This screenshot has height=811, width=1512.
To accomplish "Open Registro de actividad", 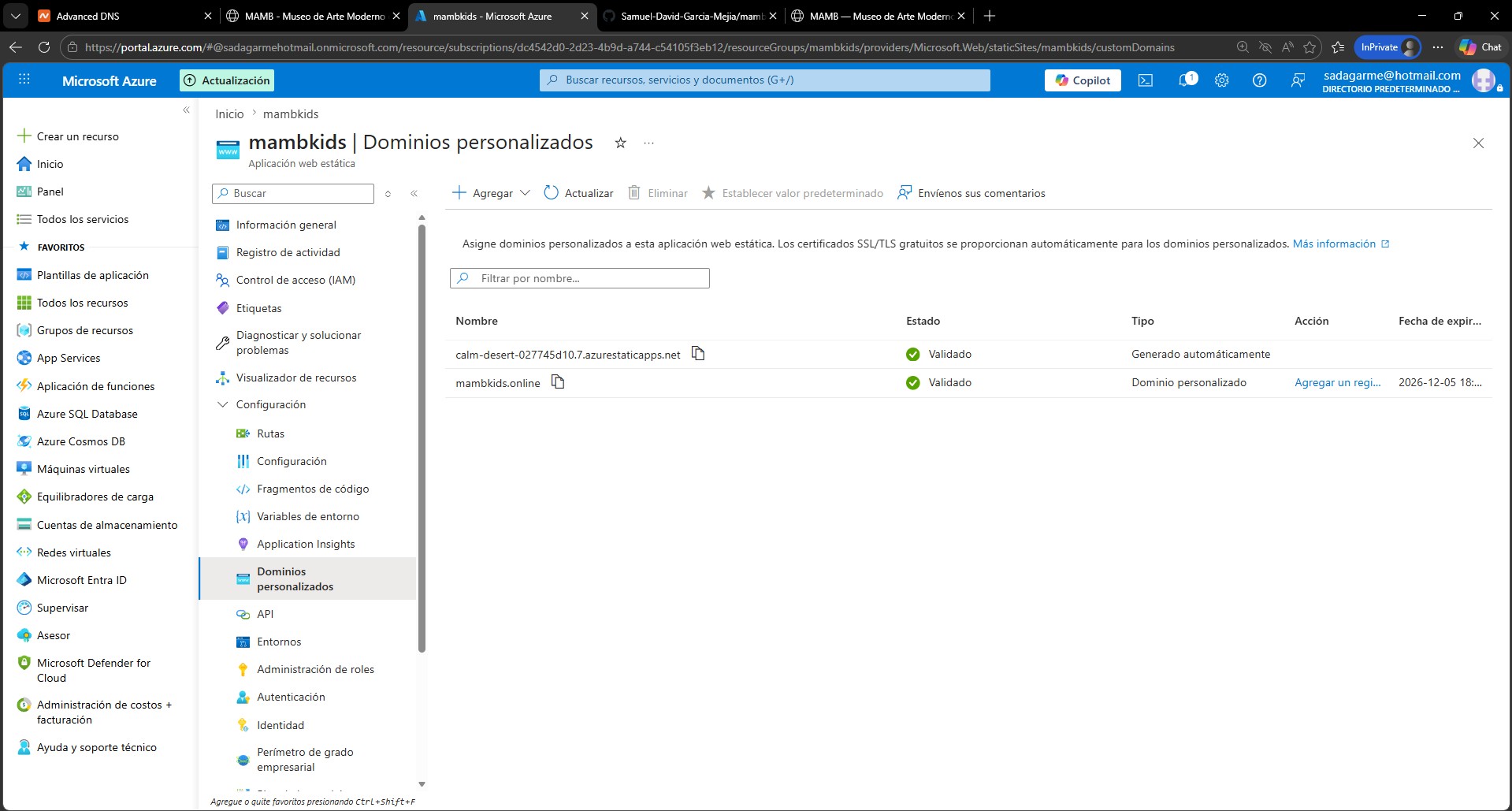I will 288,252.
